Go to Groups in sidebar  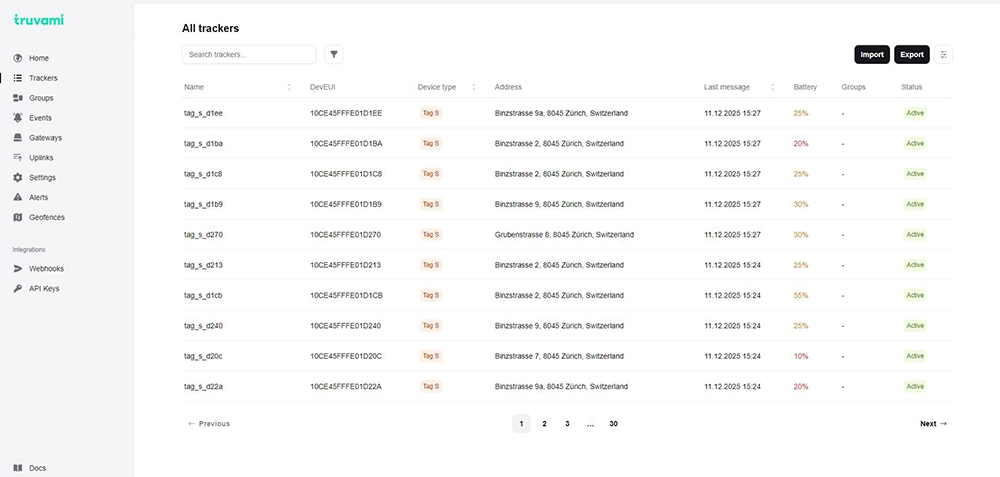point(41,98)
